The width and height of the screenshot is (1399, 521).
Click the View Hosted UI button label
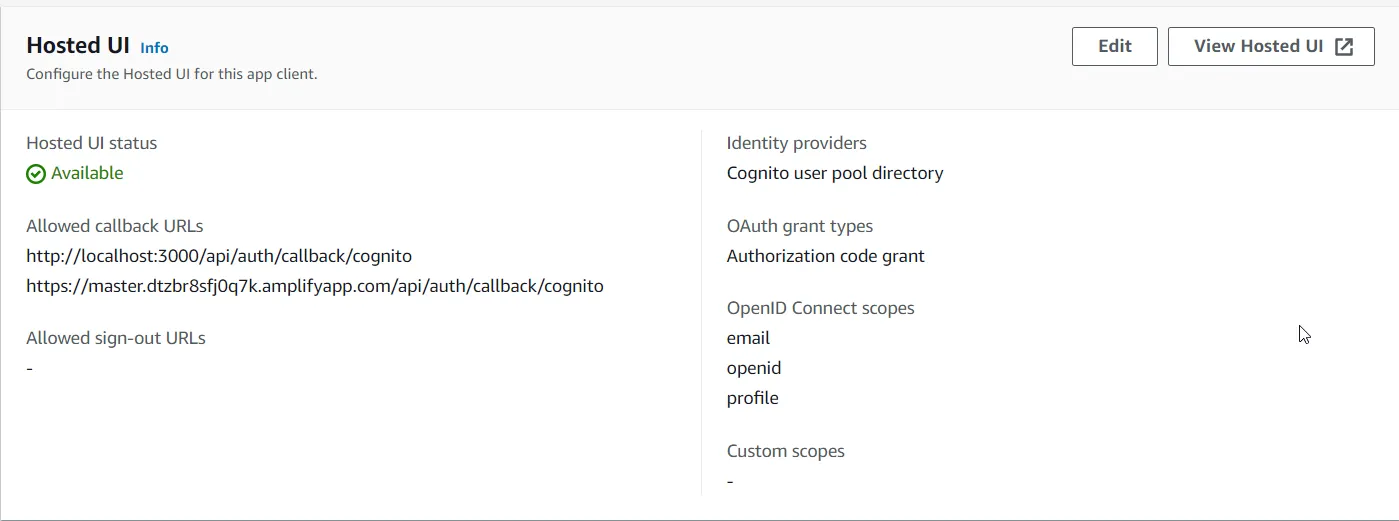[1258, 46]
